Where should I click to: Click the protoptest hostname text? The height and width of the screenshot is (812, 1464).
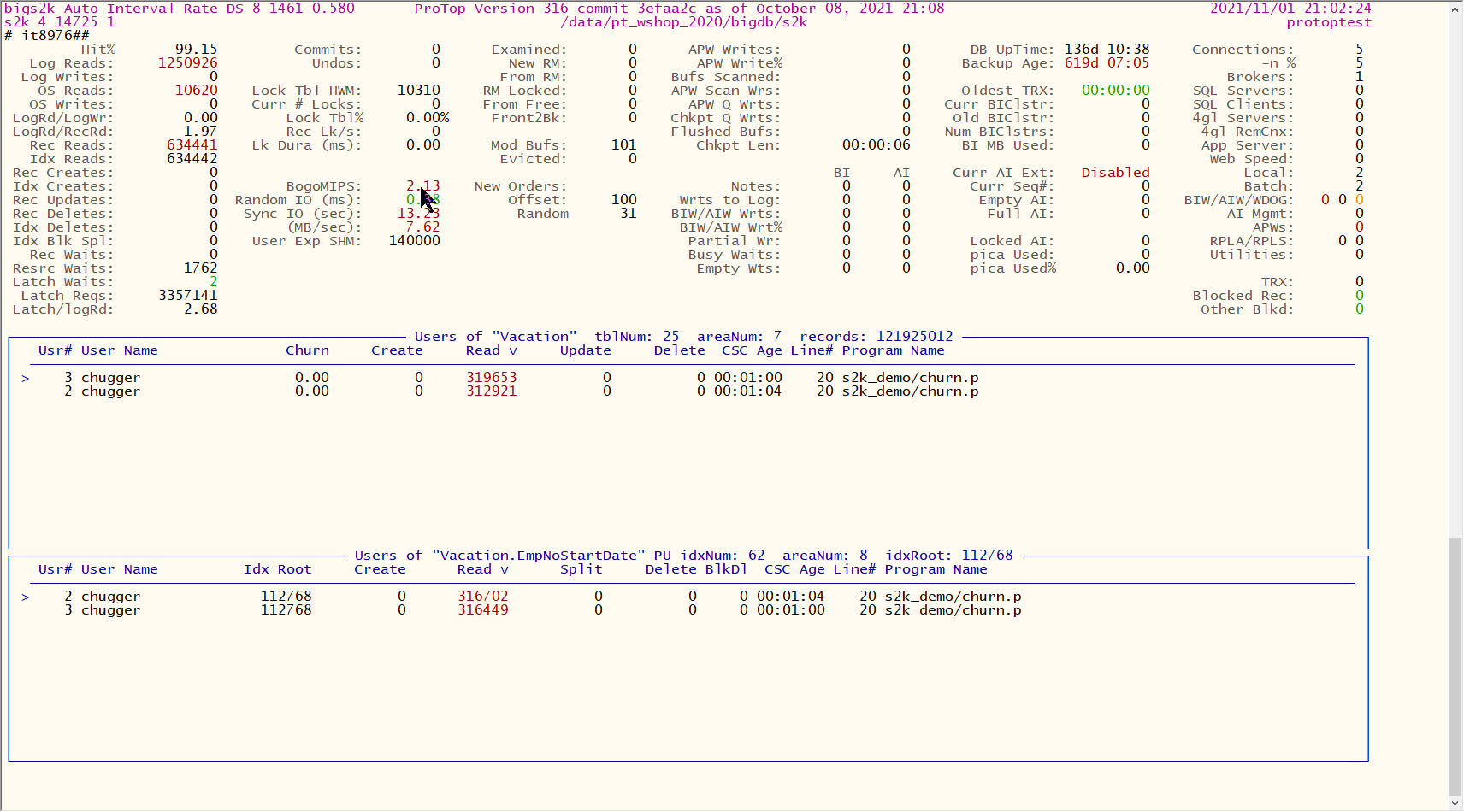pyautogui.click(x=1329, y=22)
